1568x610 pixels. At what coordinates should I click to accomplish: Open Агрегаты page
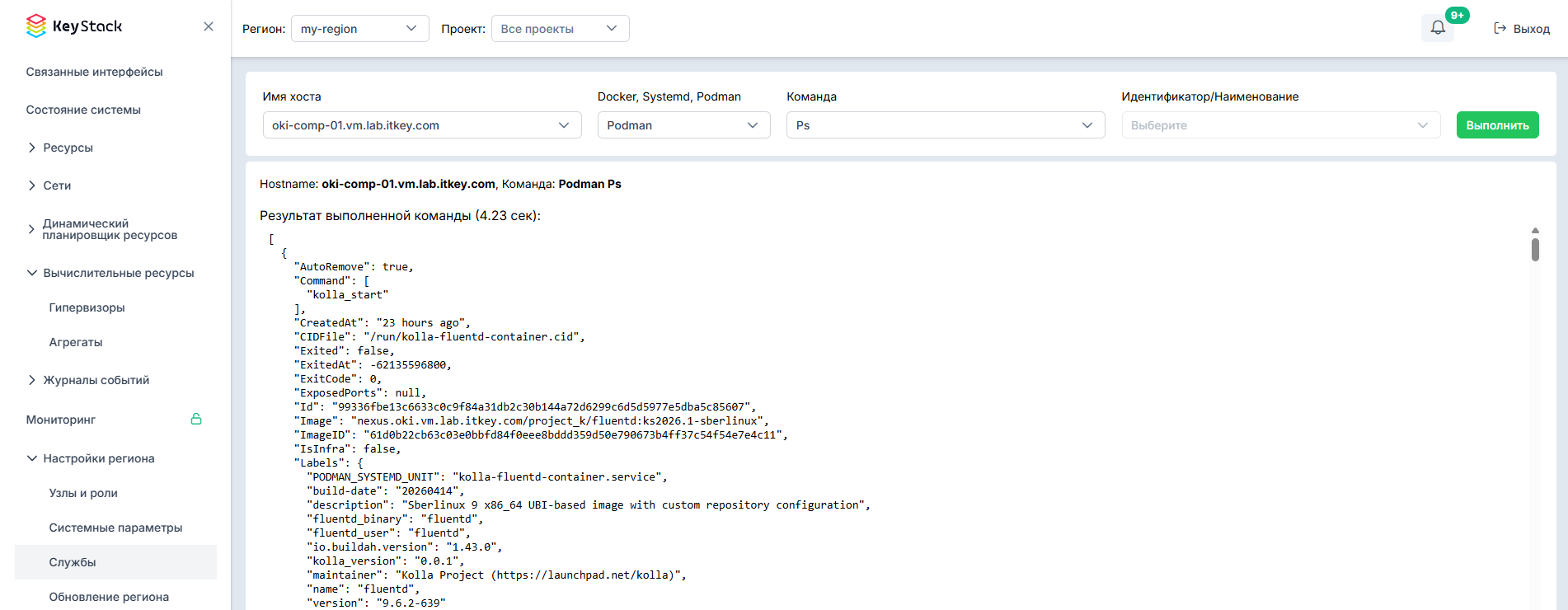pos(76,342)
